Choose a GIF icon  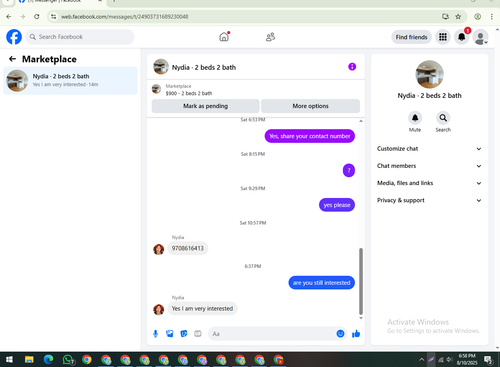(x=198, y=334)
